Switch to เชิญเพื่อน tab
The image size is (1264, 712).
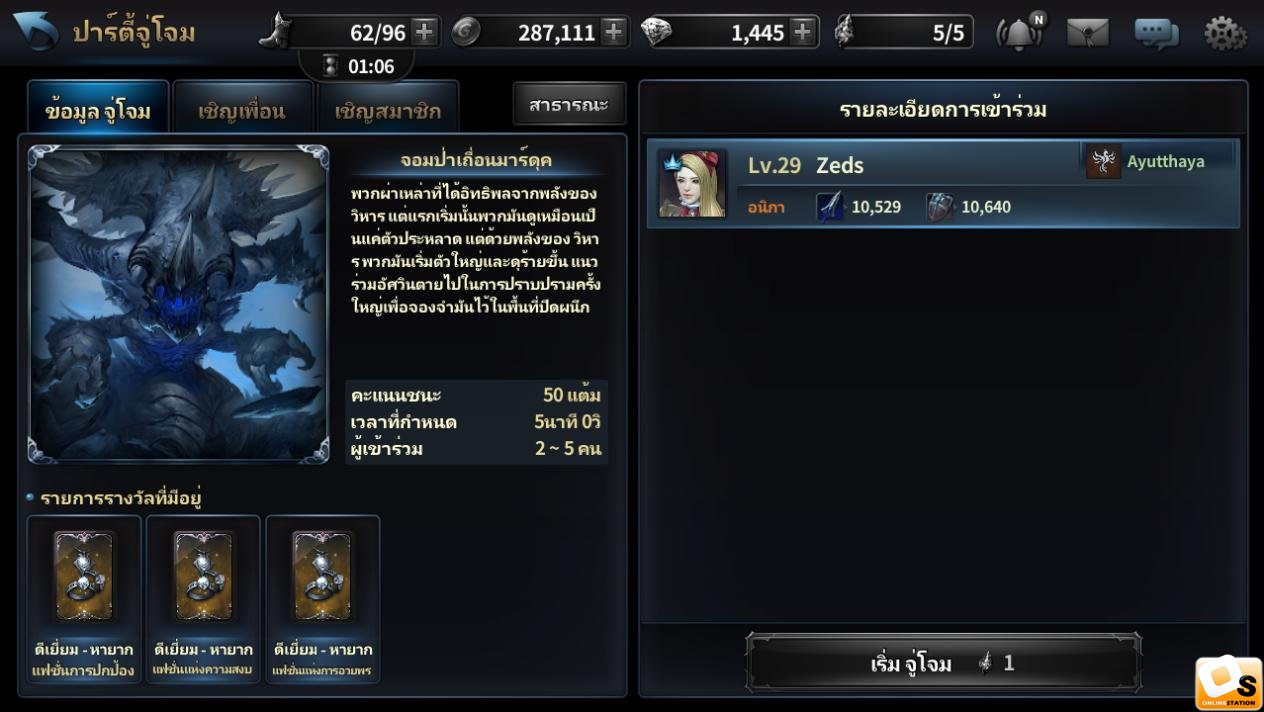[242, 108]
